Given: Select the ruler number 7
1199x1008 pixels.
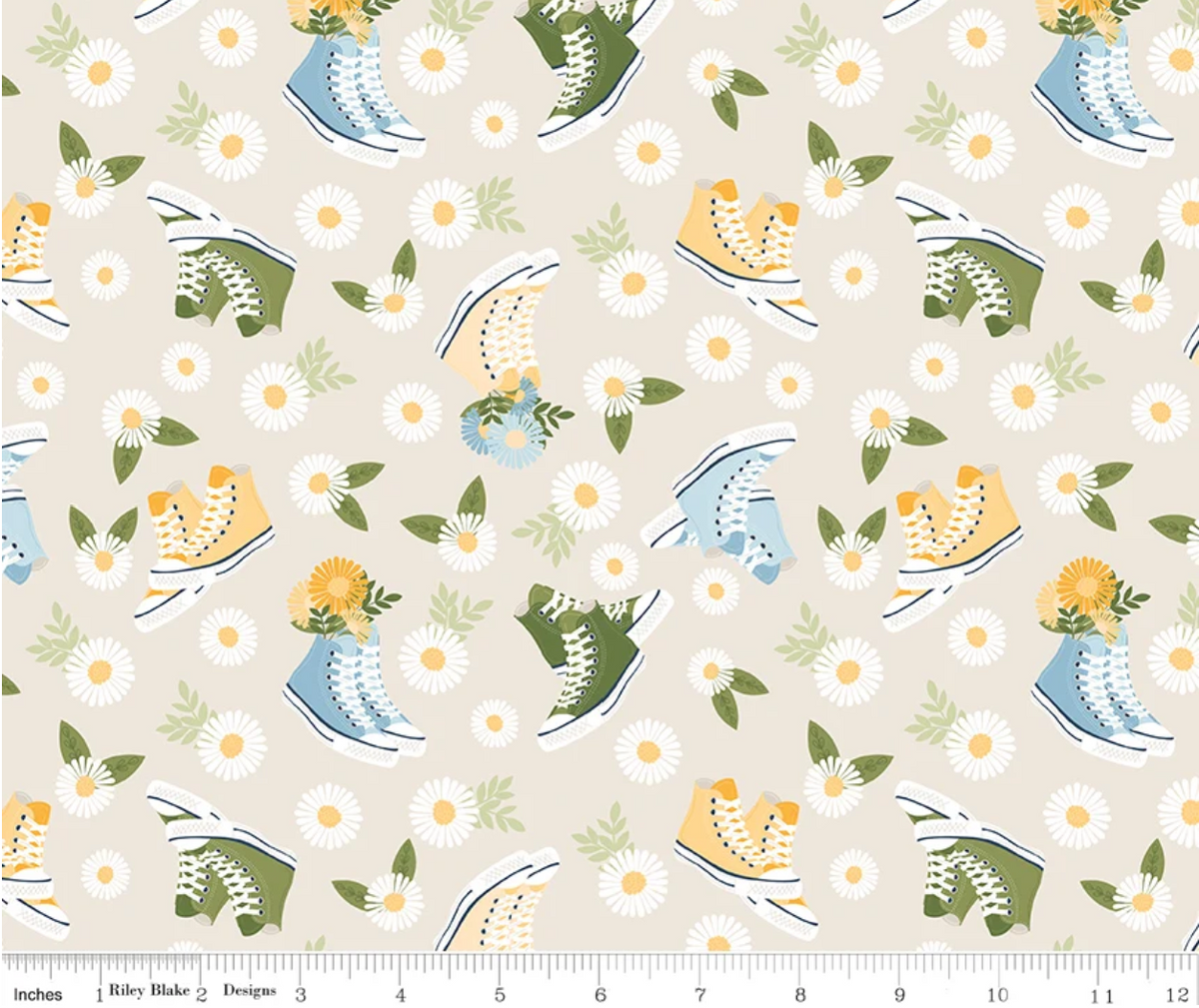Looking at the screenshot, I should click(700, 996).
